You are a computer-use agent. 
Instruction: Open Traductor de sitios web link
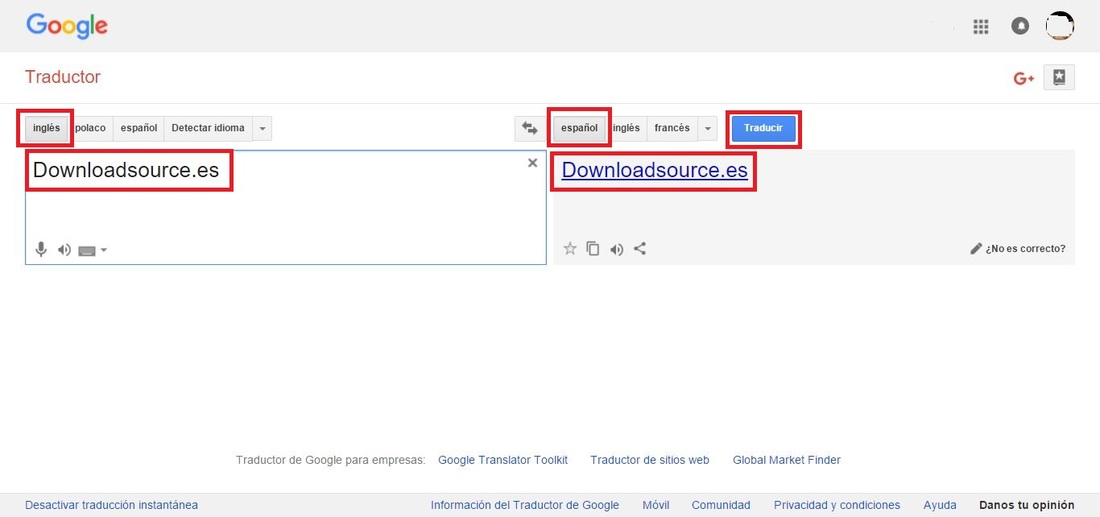tap(650, 460)
